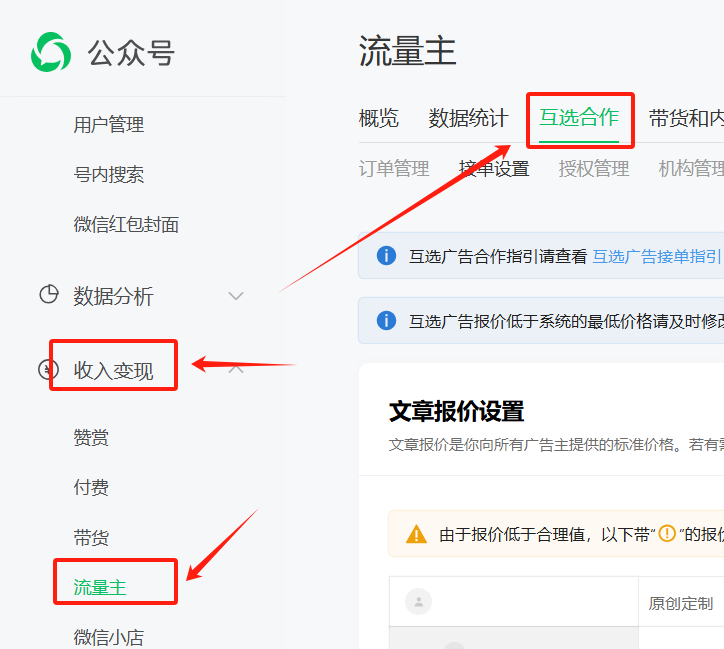724x649 pixels.
Task: Click info icon beside 互选广告报价低于系统 notice
Action: click(386, 320)
